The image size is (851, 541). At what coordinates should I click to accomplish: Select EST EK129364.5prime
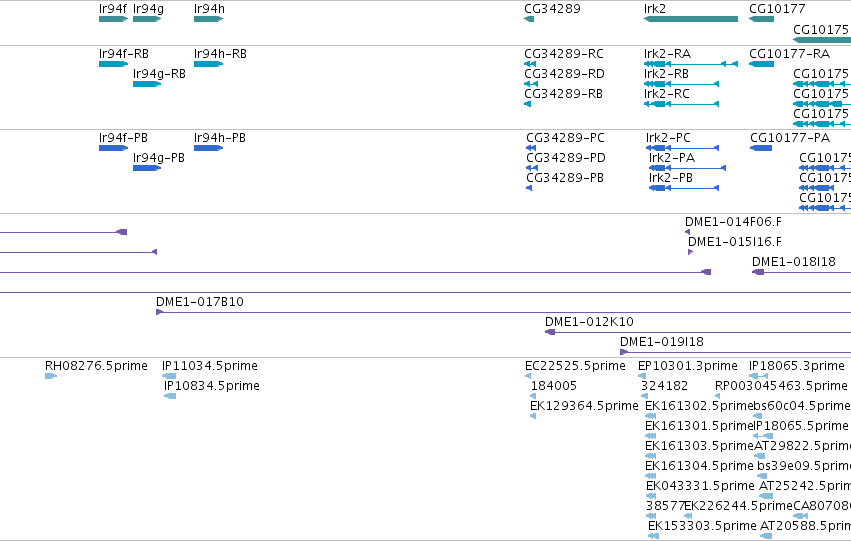[x=533, y=417]
